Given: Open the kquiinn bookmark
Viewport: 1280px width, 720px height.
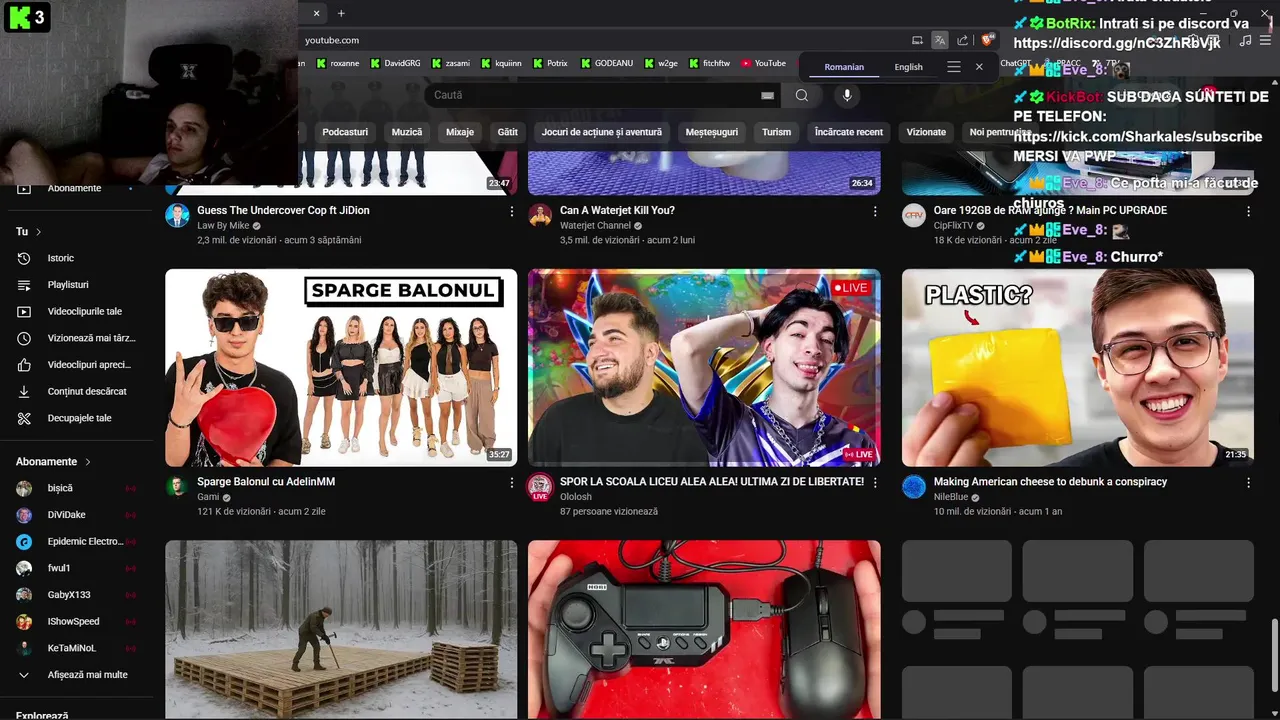Looking at the screenshot, I should coord(501,63).
